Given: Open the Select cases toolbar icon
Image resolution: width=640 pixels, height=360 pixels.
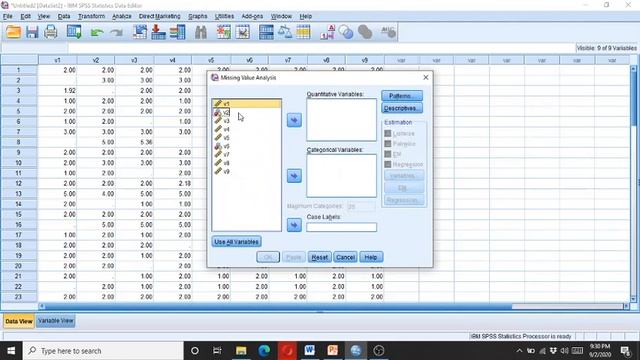Looking at the screenshot, I should 303,32.
